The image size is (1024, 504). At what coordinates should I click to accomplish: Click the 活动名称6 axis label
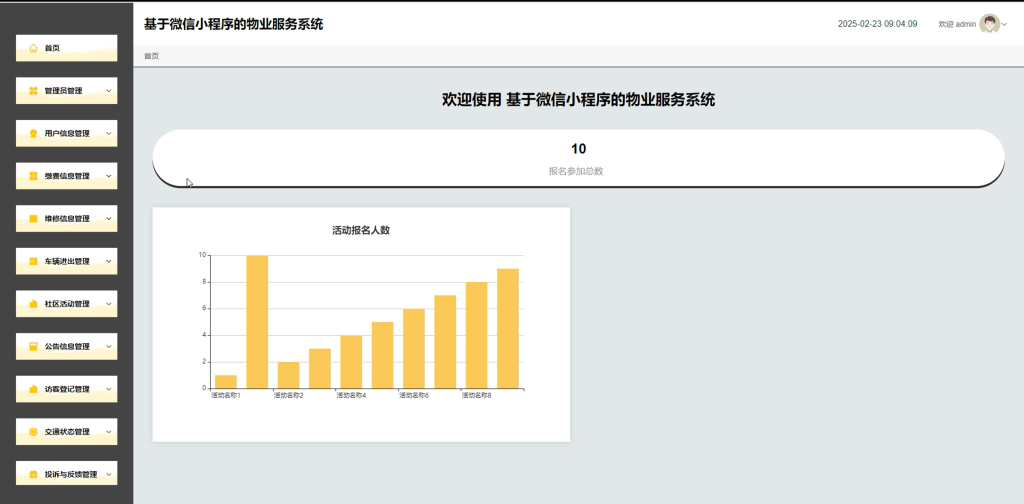[x=413, y=396]
